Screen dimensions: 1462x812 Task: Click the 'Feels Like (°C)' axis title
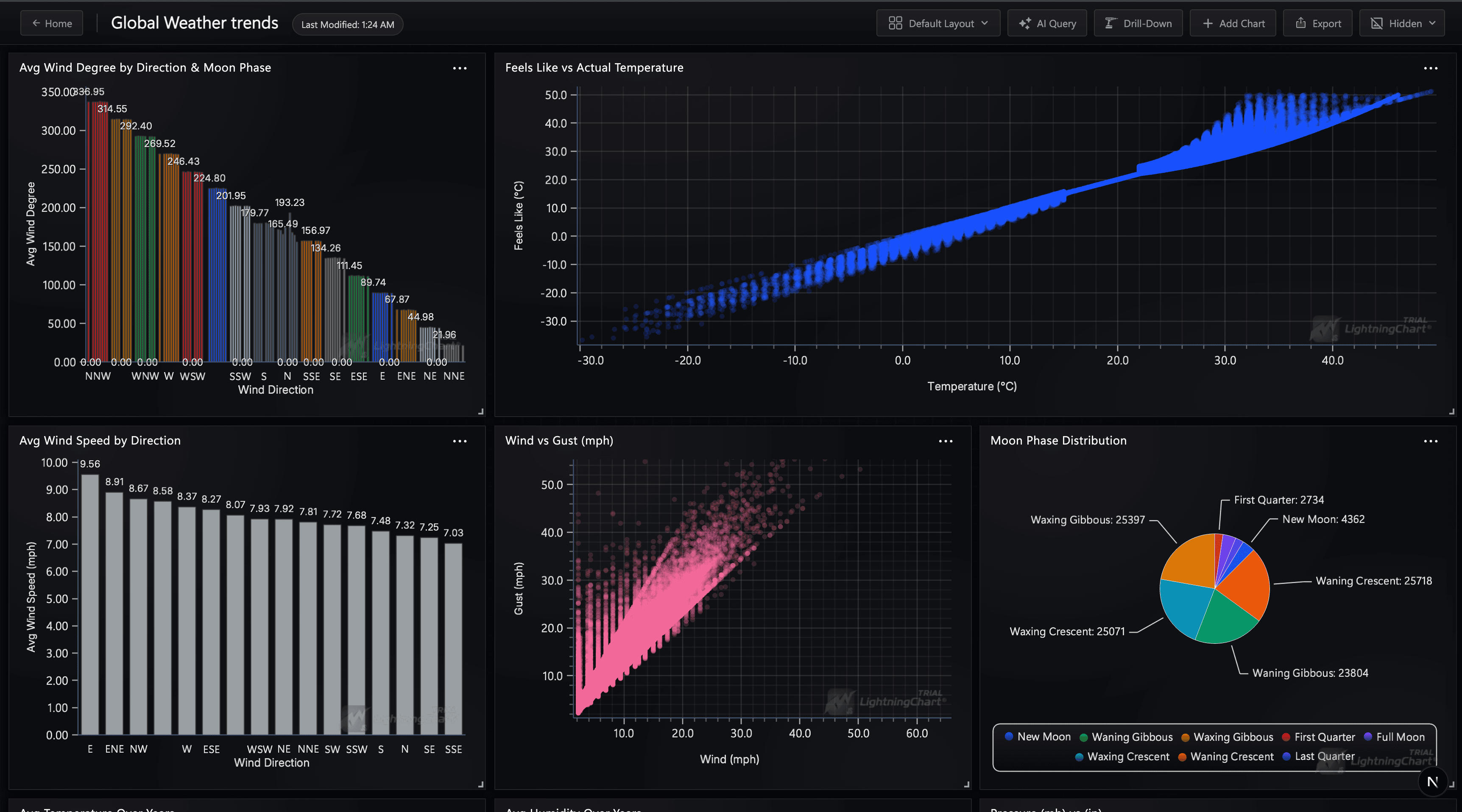(518, 216)
